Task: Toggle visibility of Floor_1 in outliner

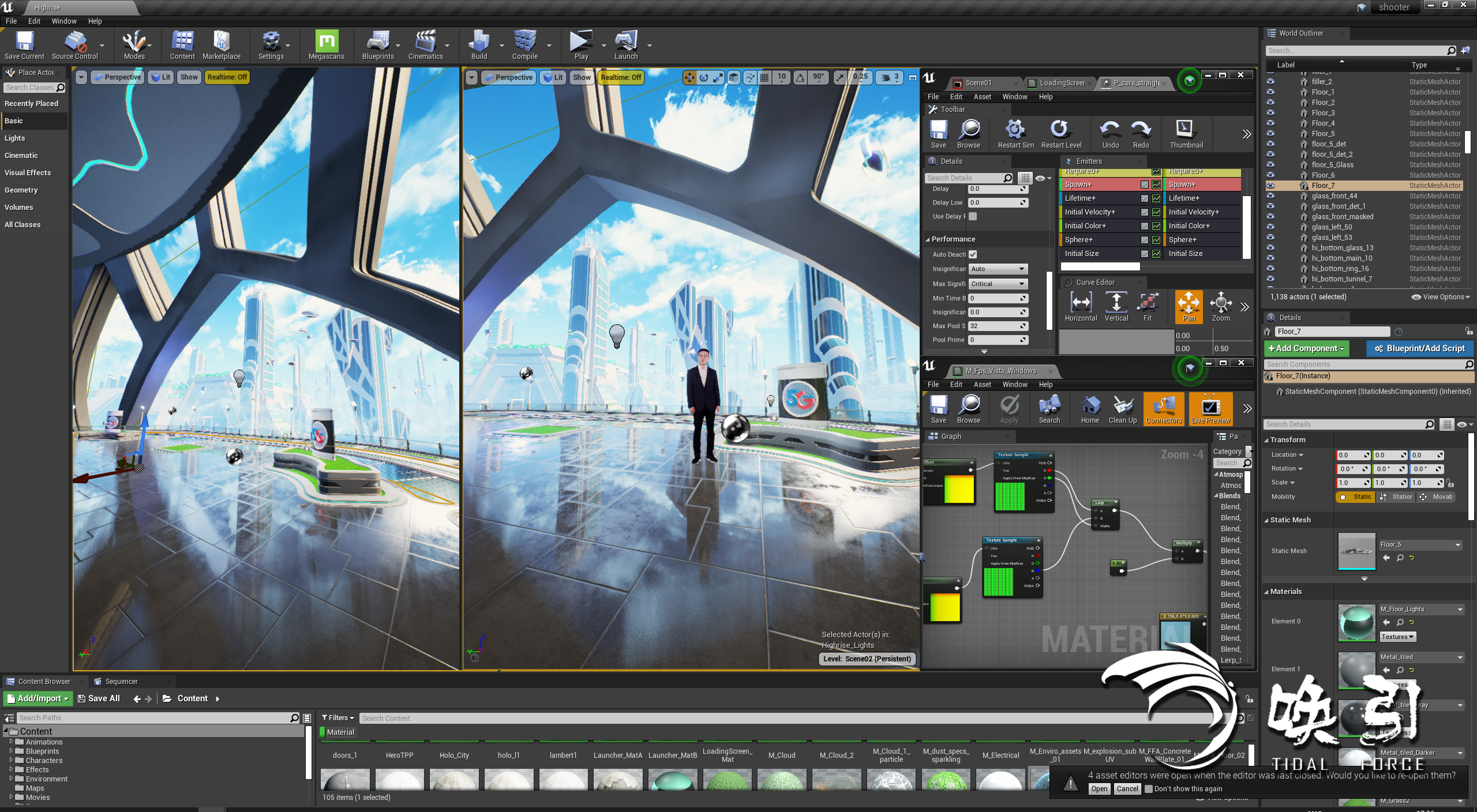Action: tap(1270, 92)
